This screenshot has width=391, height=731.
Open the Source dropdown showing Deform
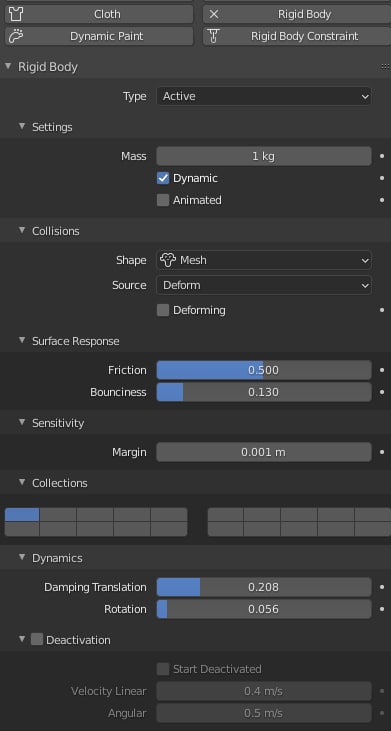tap(264, 285)
